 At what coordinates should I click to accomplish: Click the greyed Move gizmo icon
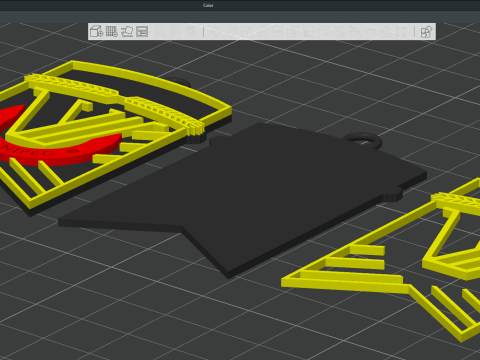point(215,32)
